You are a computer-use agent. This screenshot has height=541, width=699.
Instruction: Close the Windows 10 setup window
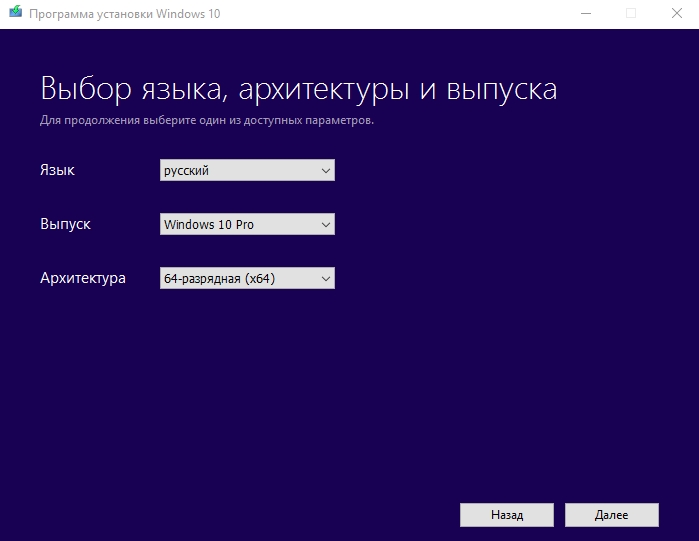click(677, 13)
